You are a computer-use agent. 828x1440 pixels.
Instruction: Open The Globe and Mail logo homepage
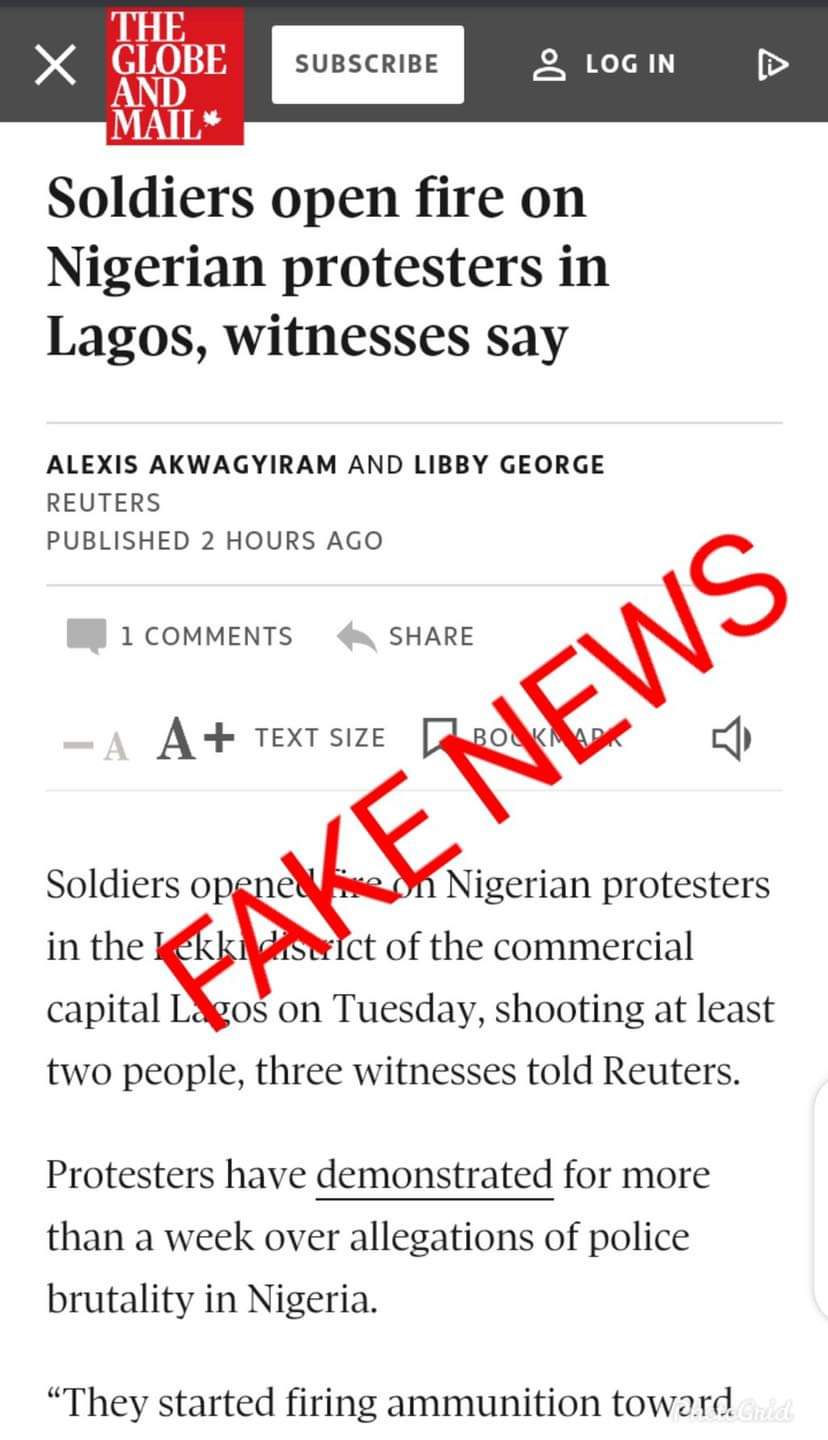coord(175,76)
